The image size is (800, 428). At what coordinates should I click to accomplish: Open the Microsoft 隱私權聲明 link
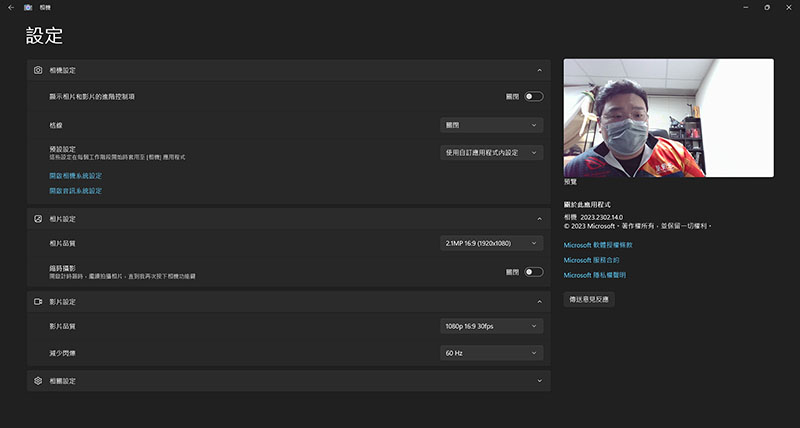tap(594, 275)
